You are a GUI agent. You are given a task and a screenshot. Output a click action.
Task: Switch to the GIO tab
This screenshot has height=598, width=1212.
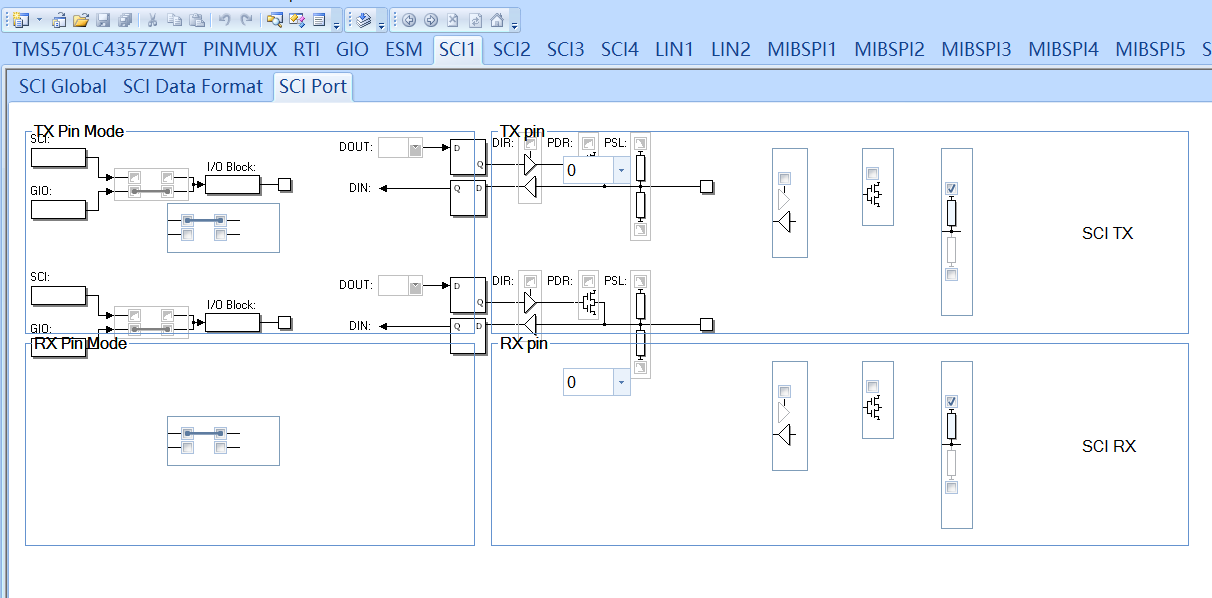[x=352, y=49]
